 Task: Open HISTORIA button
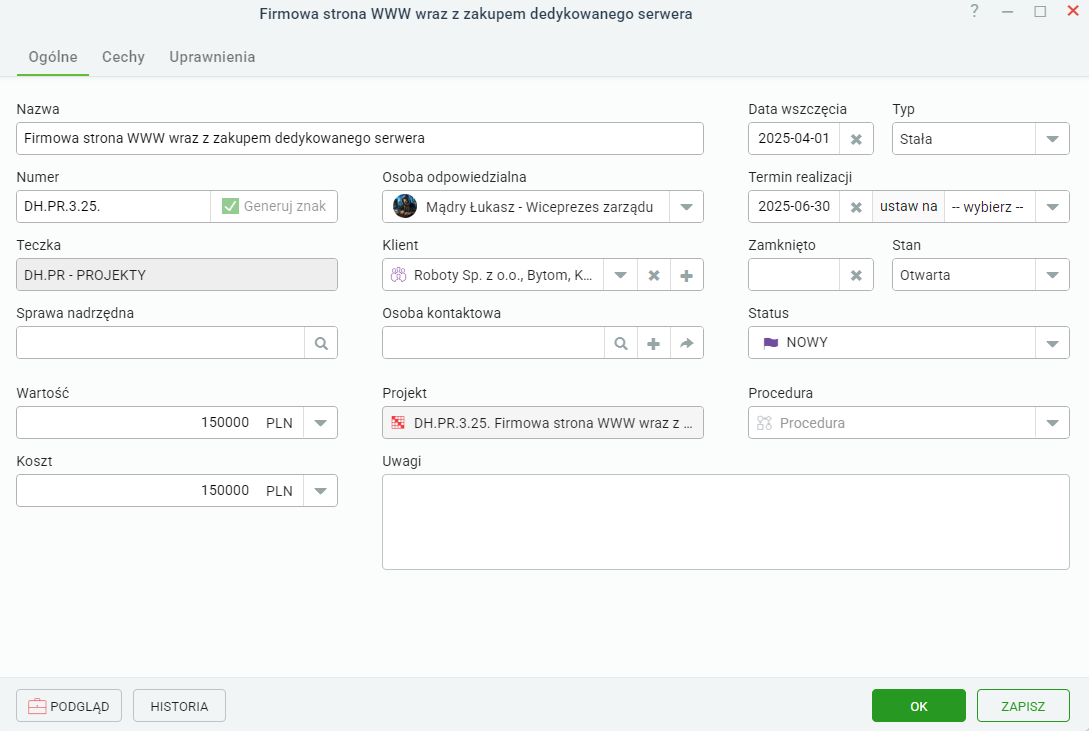coord(179,706)
